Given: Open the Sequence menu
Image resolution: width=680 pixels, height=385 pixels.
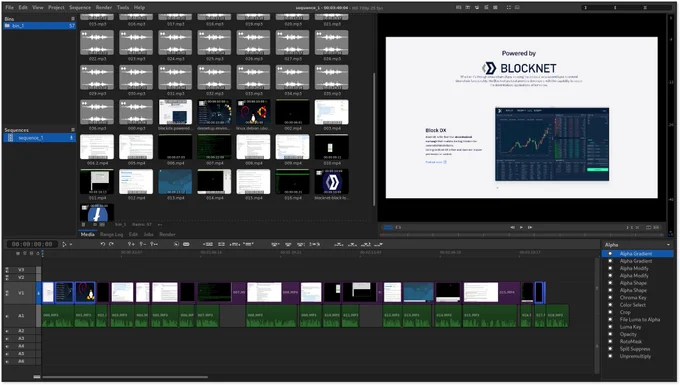Looking at the screenshot, I should tap(80, 7).
